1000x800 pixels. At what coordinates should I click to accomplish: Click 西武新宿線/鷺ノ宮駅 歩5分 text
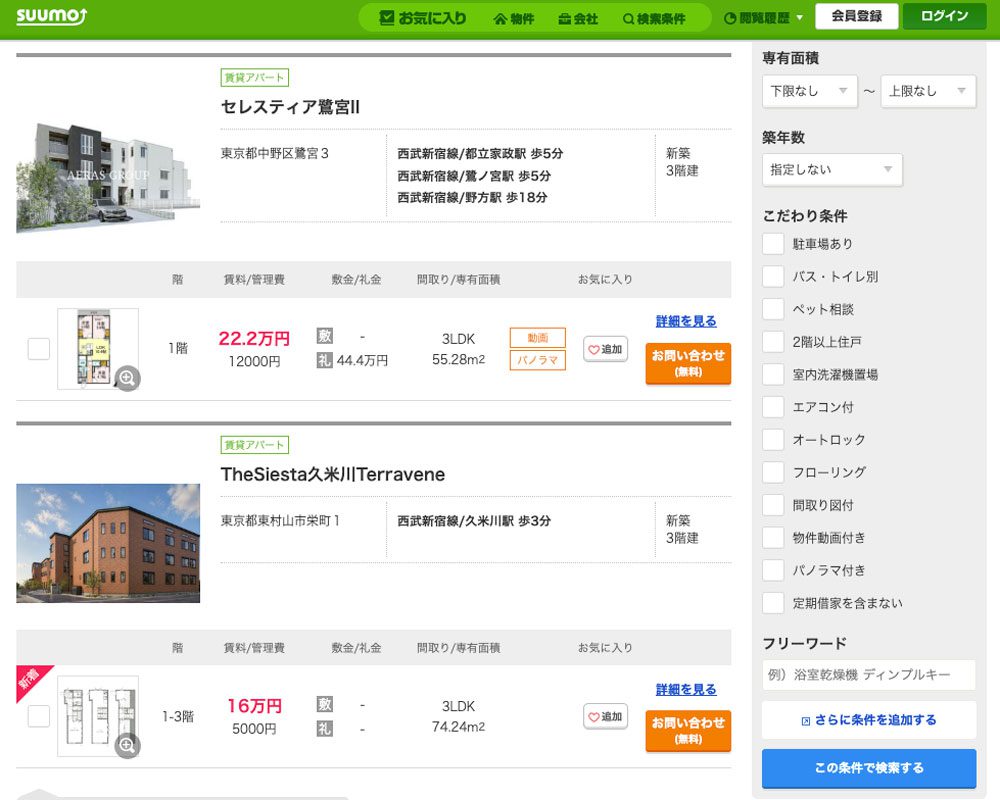pos(474,175)
